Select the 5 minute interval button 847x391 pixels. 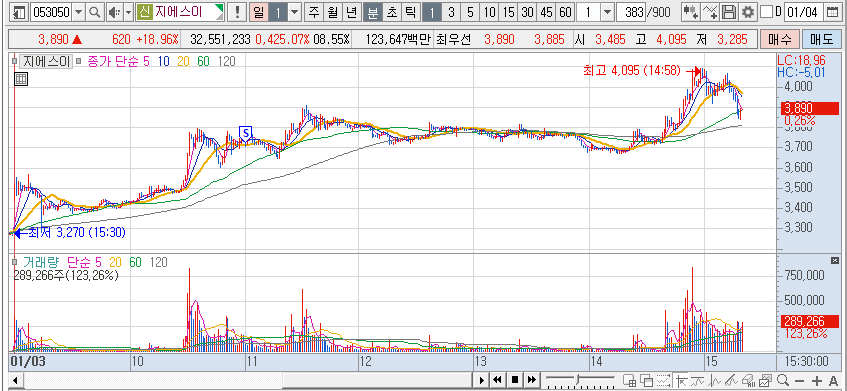(470, 12)
